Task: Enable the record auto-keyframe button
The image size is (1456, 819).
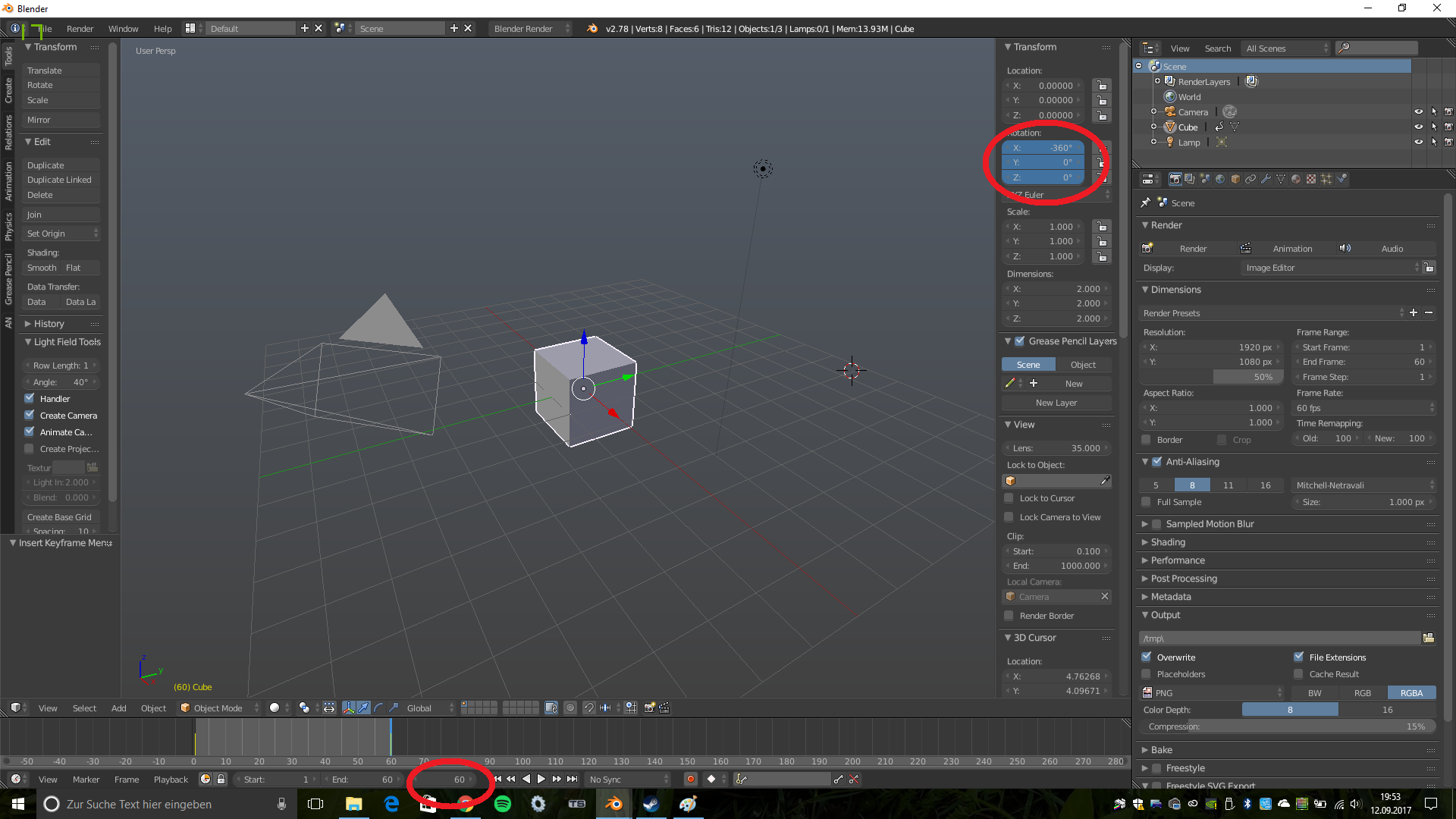Action: pos(690,779)
